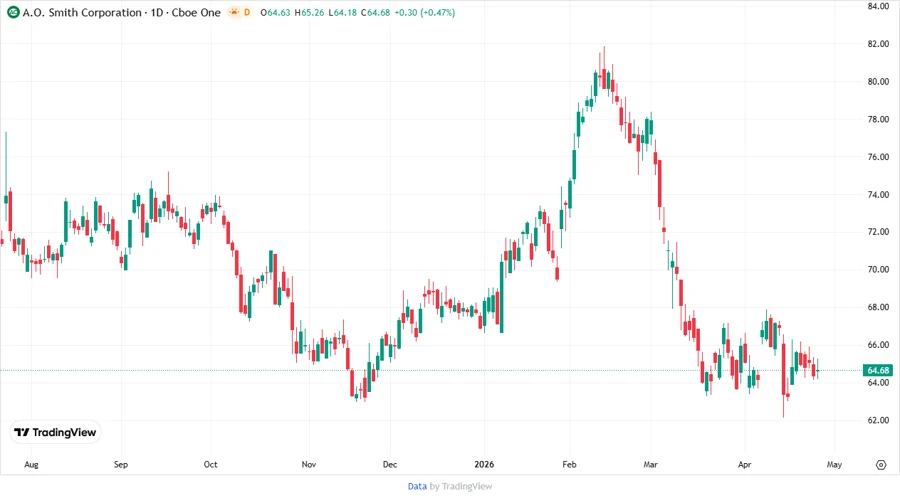The height and width of the screenshot is (498, 900).
Task: Click the 'Oct' date axis label
Action: point(210,464)
